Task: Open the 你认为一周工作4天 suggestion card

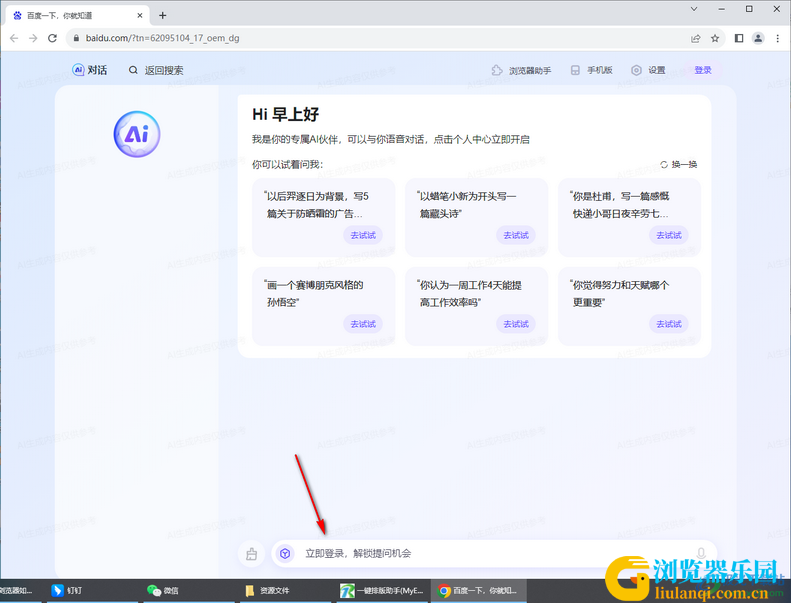Action: click(x=476, y=306)
